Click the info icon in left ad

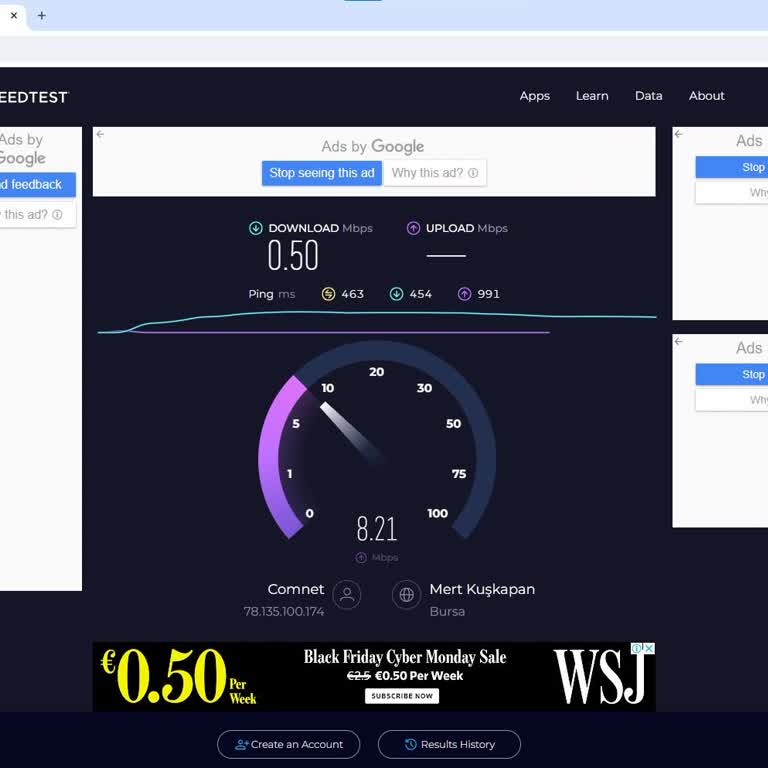point(57,215)
